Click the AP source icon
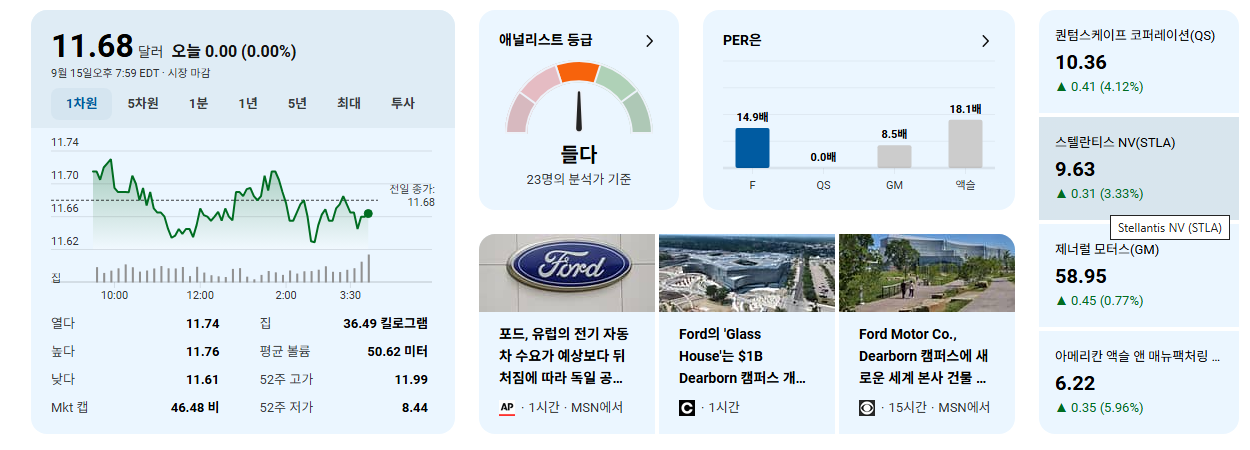The height and width of the screenshot is (450, 1250). click(507, 408)
